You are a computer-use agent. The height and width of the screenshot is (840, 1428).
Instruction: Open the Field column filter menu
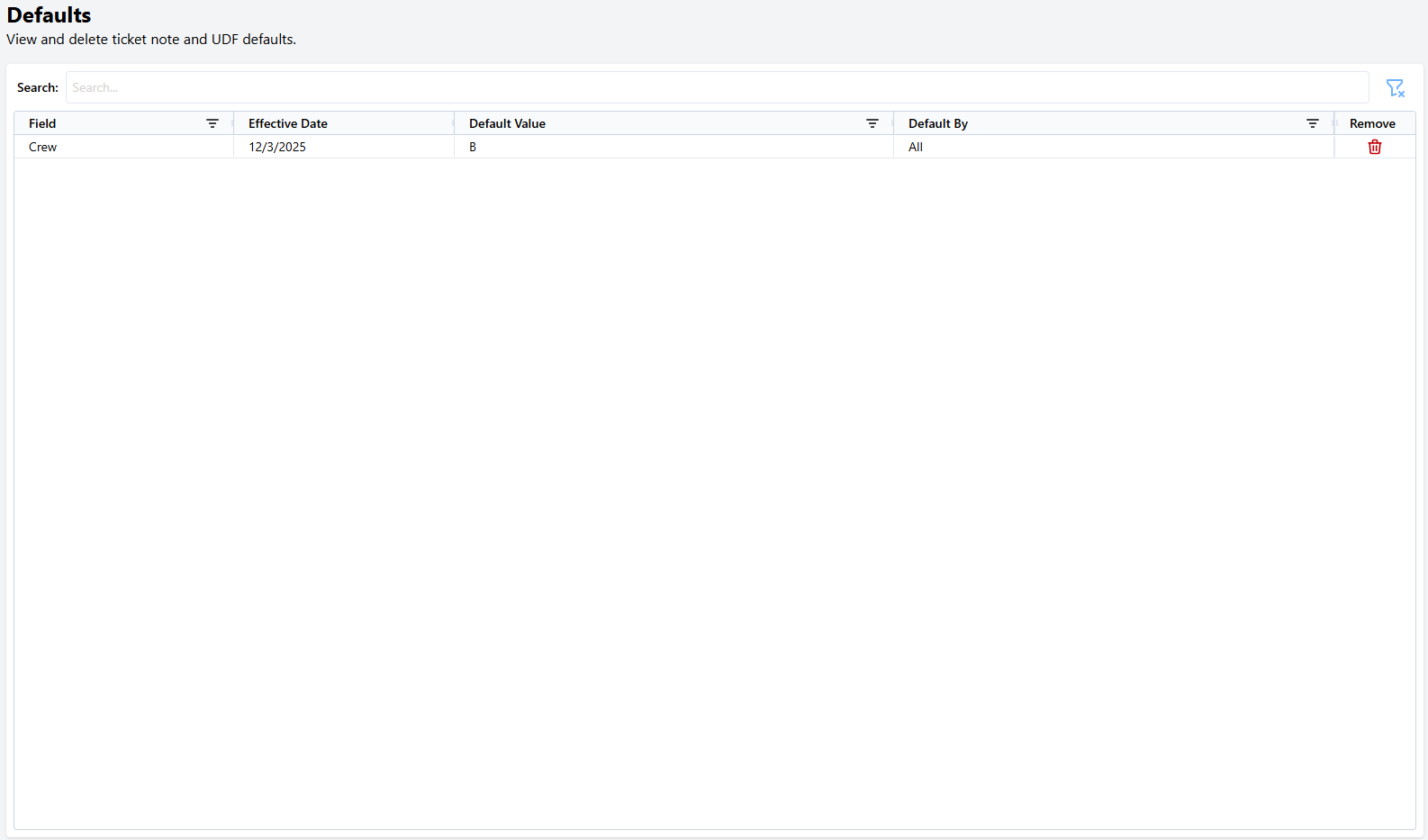[x=212, y=123]
